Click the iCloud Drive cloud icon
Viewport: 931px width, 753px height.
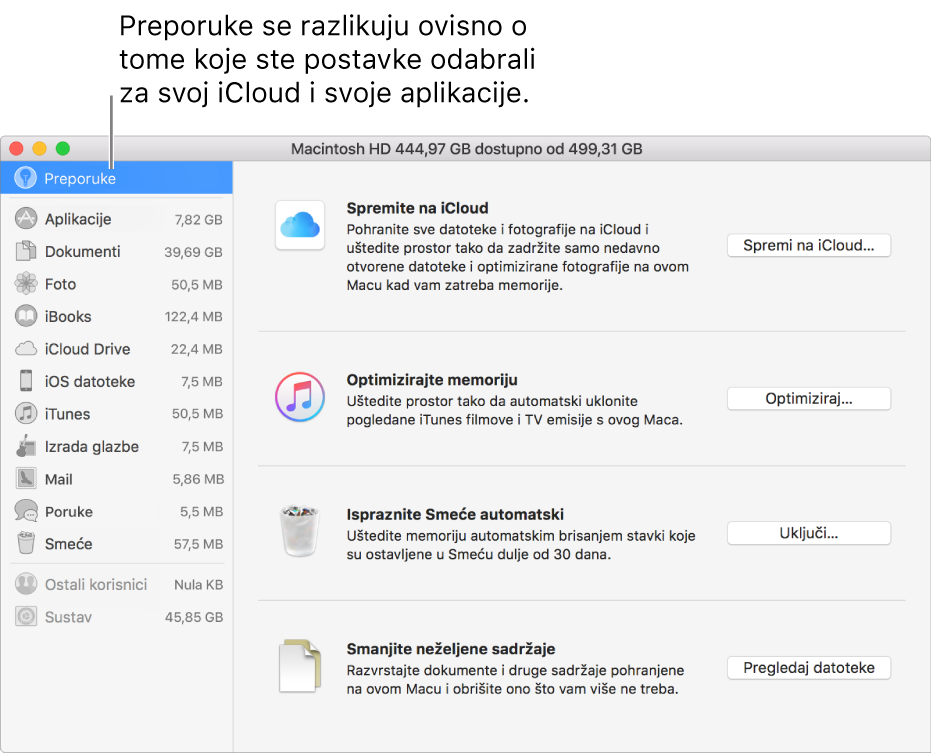[x=26, y=349]
